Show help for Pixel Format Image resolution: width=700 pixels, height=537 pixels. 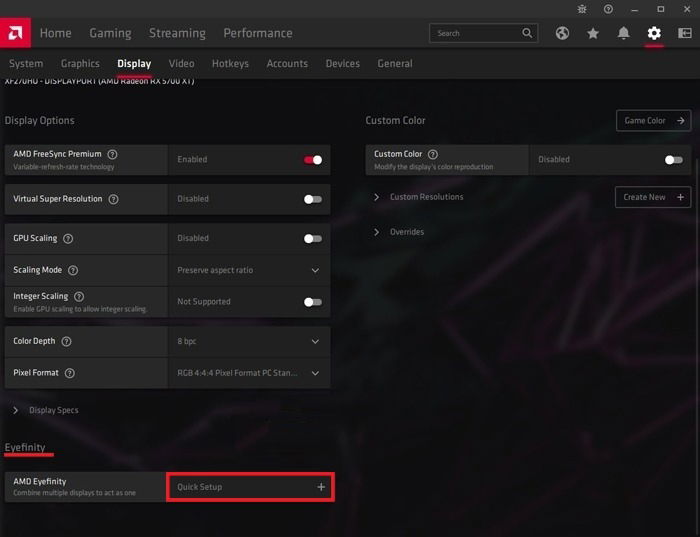point(70,373)
